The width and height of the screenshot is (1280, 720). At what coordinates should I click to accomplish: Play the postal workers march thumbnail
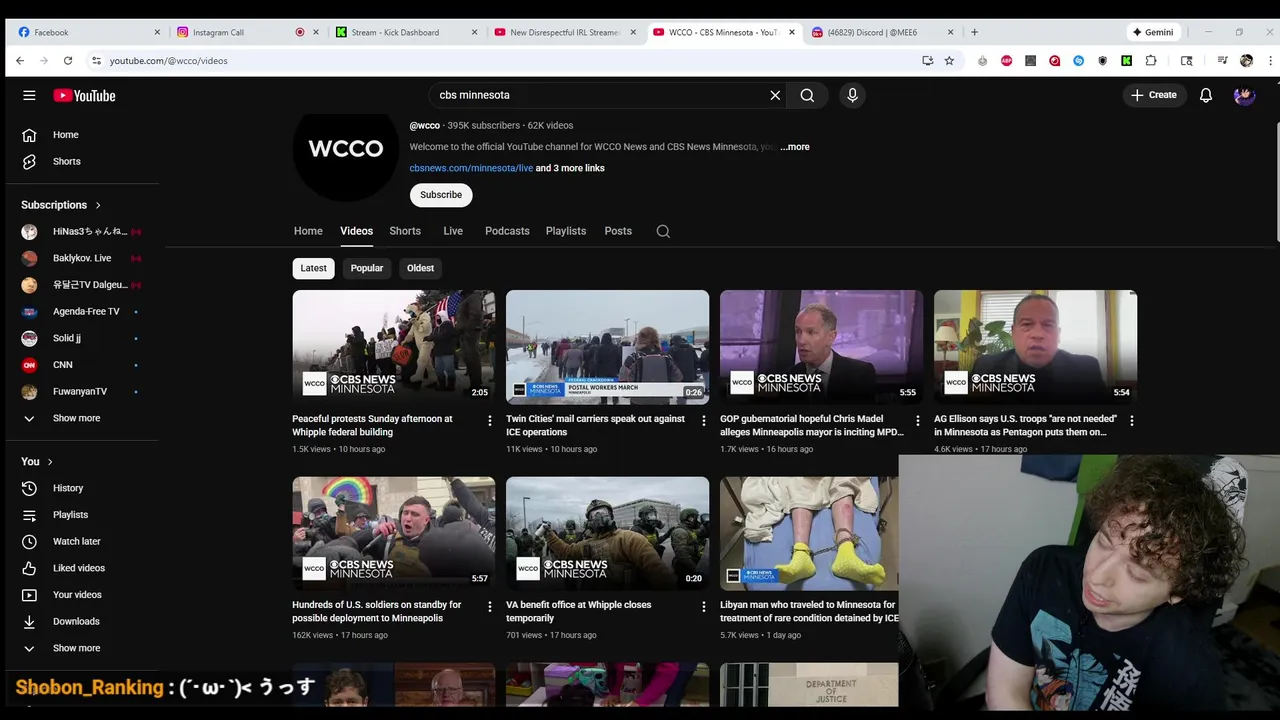607,346
